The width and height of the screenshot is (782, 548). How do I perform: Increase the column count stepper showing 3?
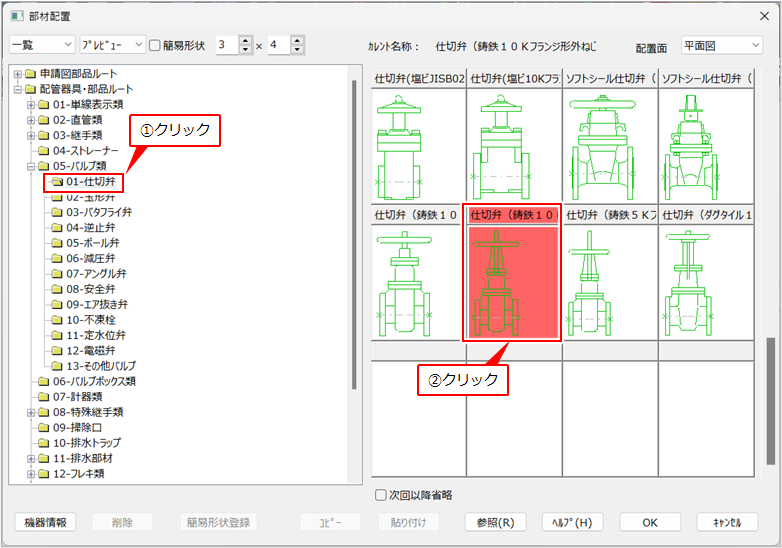246,40
